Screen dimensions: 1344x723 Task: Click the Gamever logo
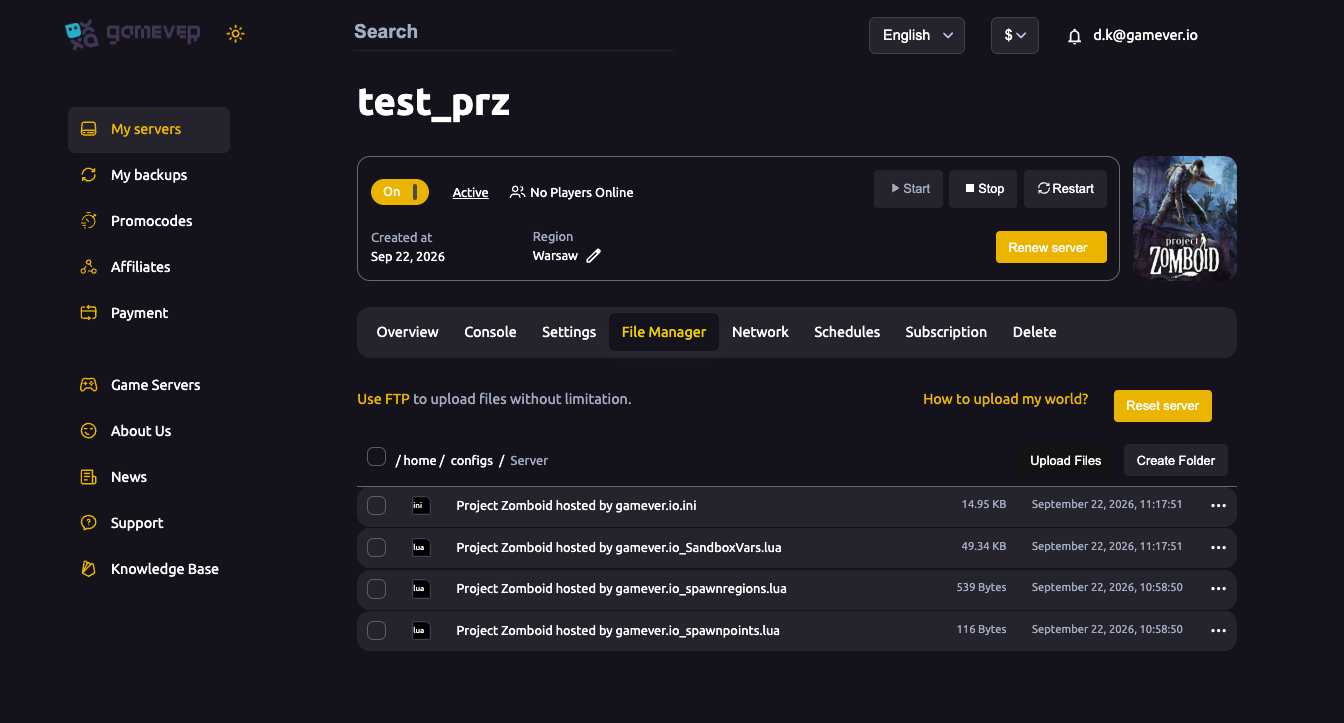132,34
